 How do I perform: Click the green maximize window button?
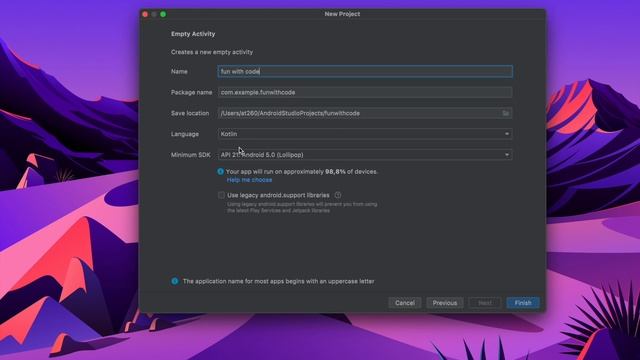(x=163, y=14)
